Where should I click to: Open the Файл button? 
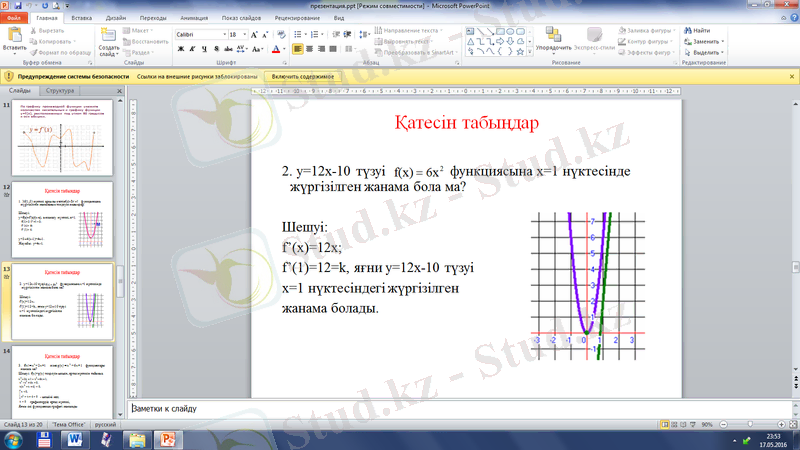[x=14, y=18]
